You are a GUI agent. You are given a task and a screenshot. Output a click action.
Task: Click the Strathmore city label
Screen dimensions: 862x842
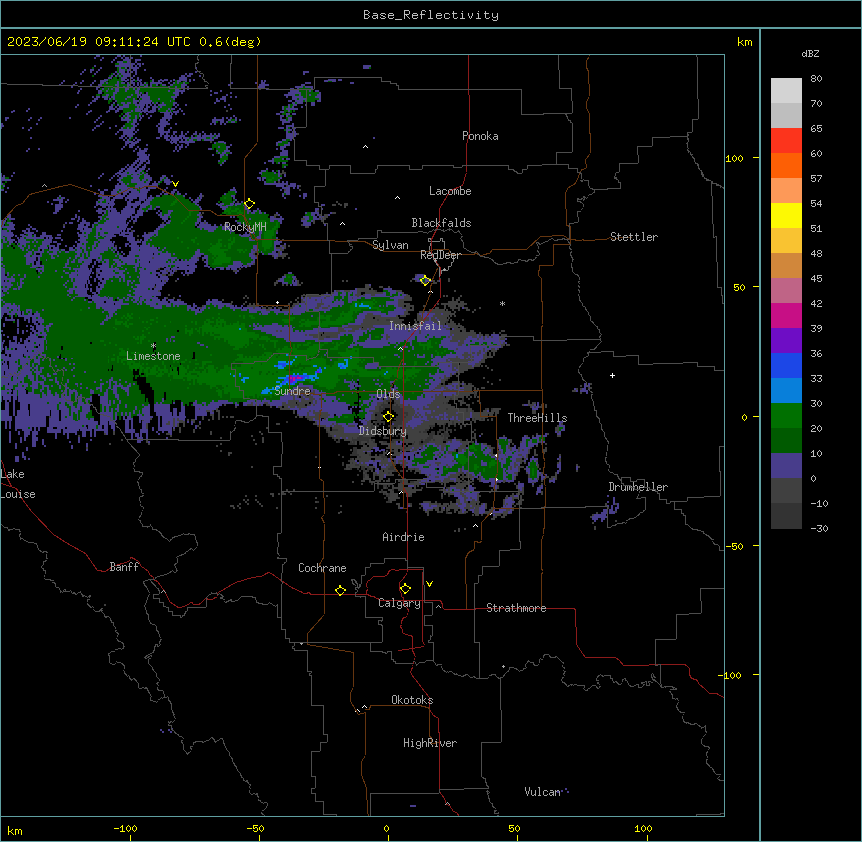point(516,608)
